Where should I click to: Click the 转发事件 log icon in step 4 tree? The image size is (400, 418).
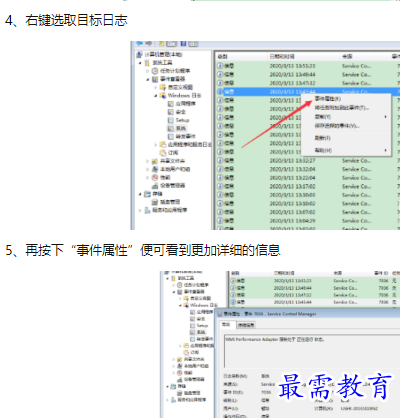(171, 136)
